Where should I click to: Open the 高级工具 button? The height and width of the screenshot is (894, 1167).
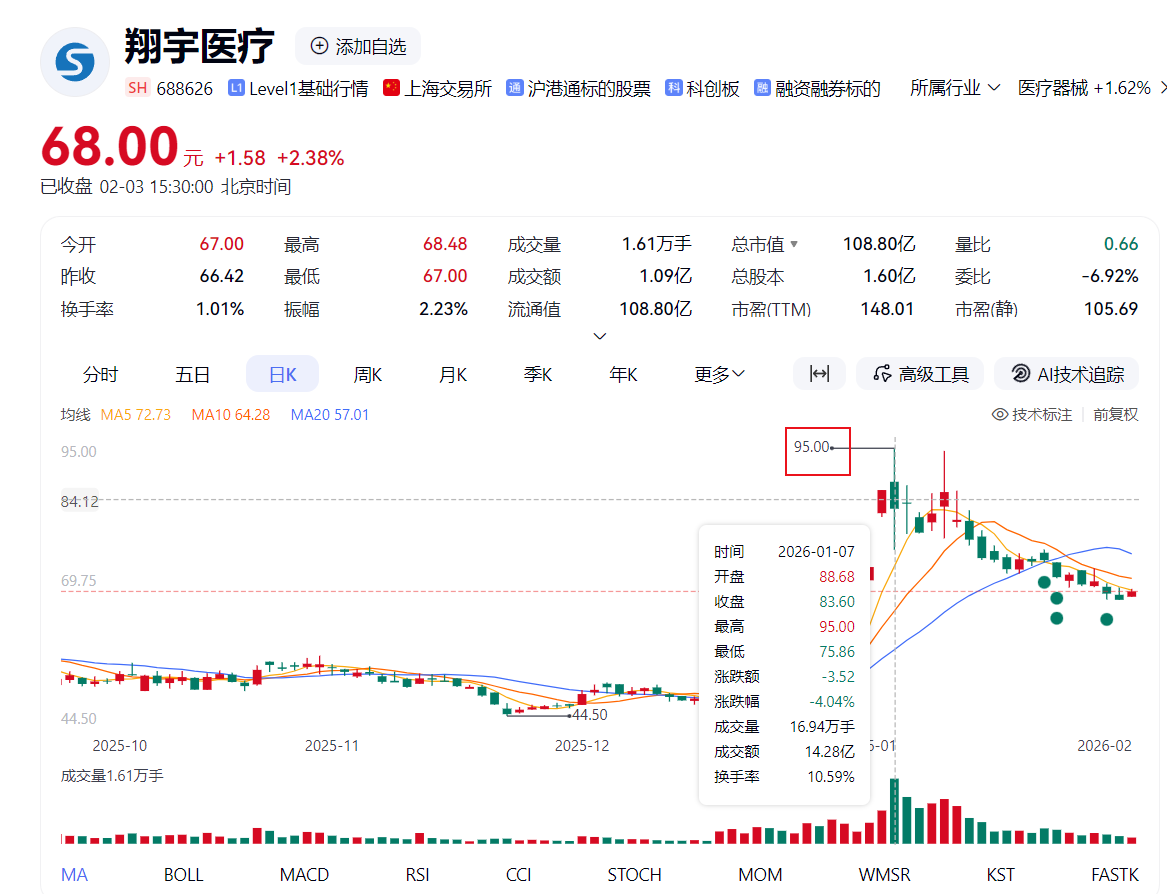(x=921, y=374)
